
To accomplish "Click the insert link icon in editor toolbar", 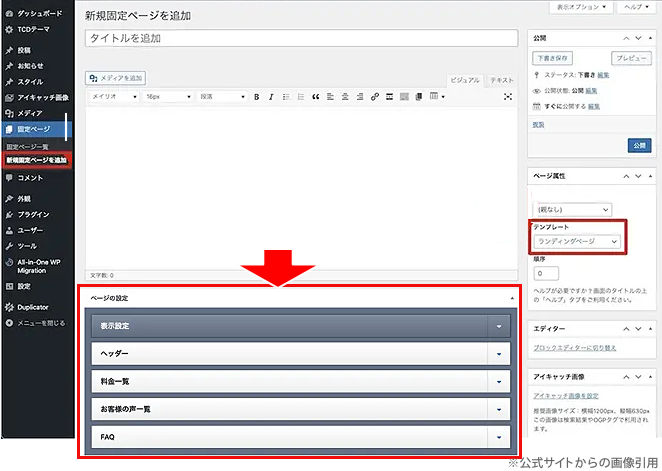I will coord(375,97).
